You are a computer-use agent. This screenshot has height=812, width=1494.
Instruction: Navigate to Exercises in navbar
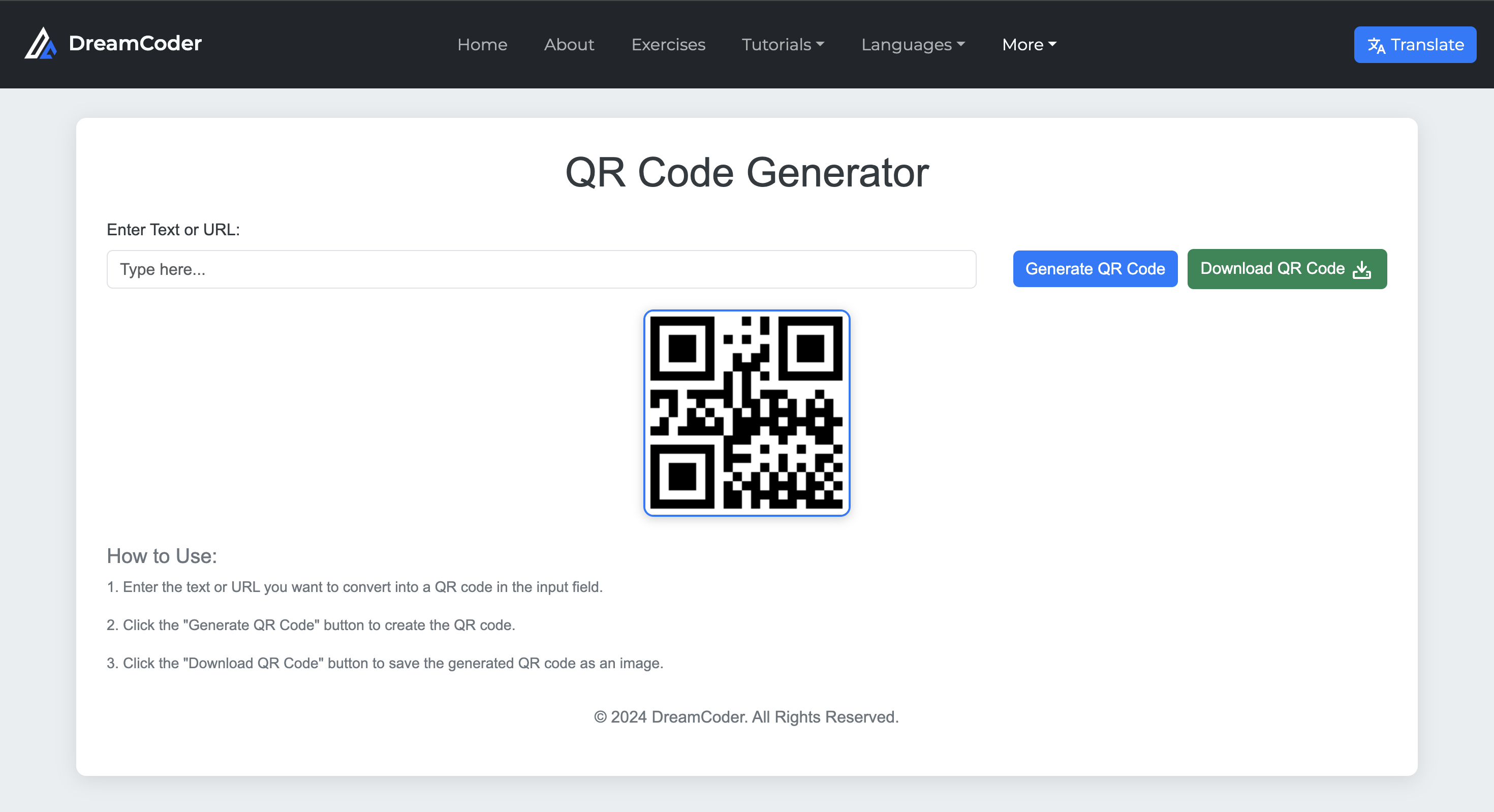pos(668,45)
